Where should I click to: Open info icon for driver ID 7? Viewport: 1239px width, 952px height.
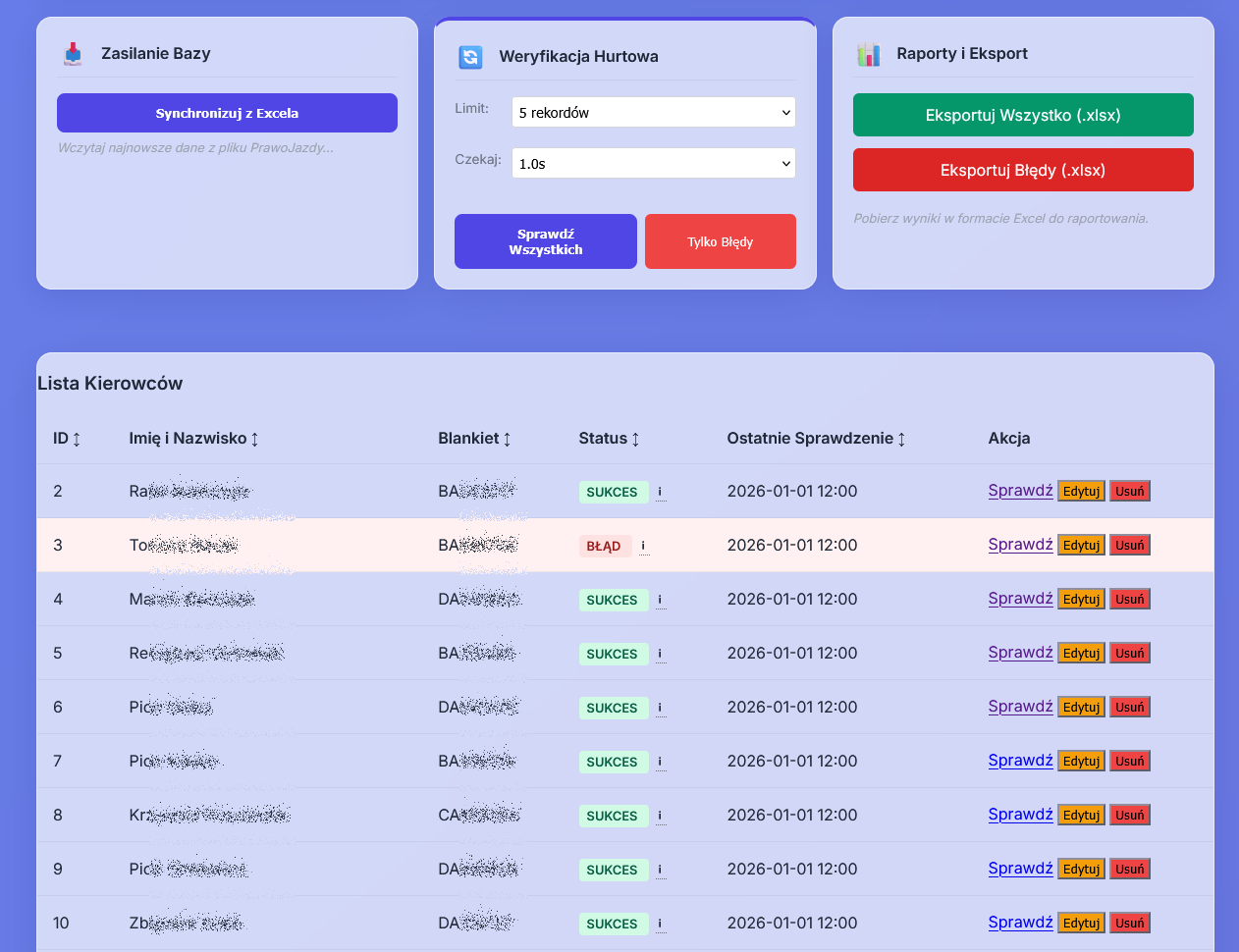point(660,762)
